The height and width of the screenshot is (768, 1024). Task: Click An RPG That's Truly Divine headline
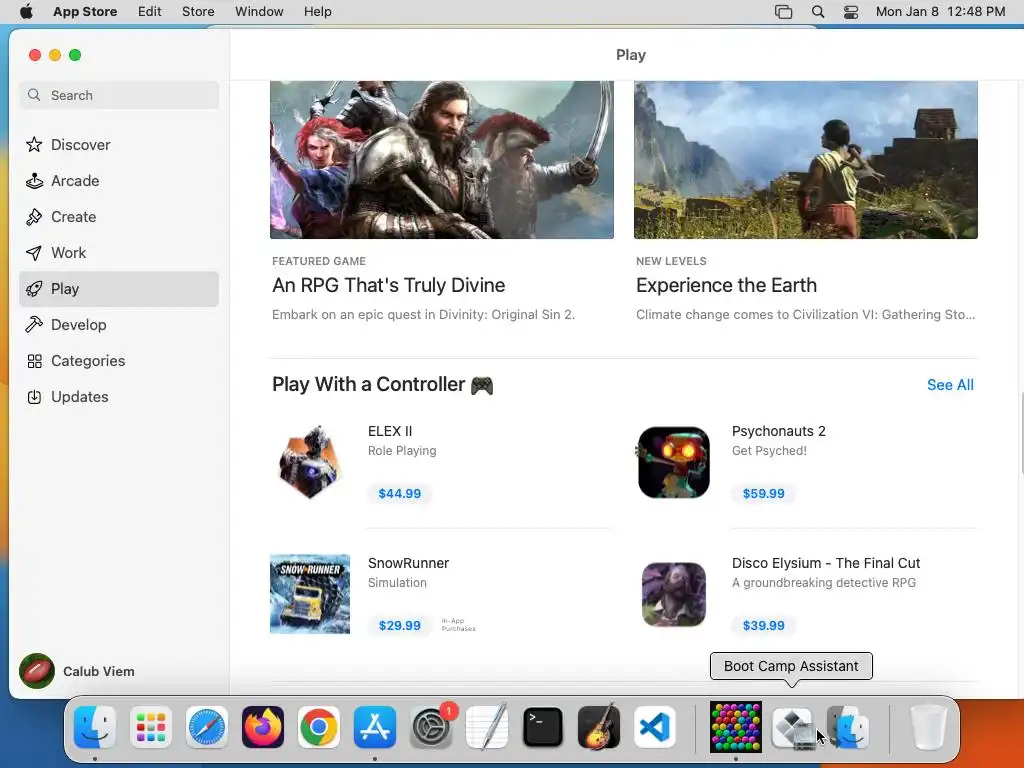click(389, 285)
